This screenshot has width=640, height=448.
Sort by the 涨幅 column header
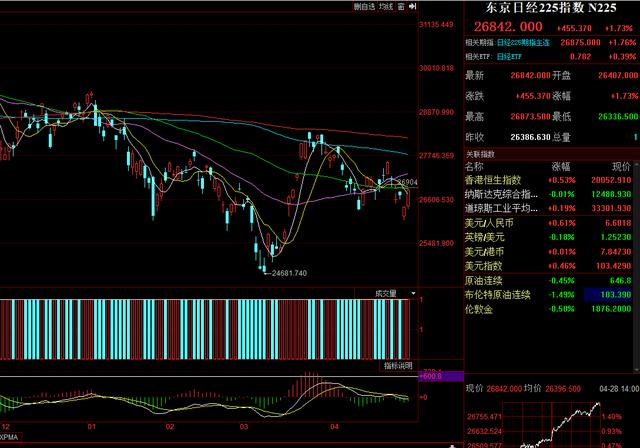561,166
